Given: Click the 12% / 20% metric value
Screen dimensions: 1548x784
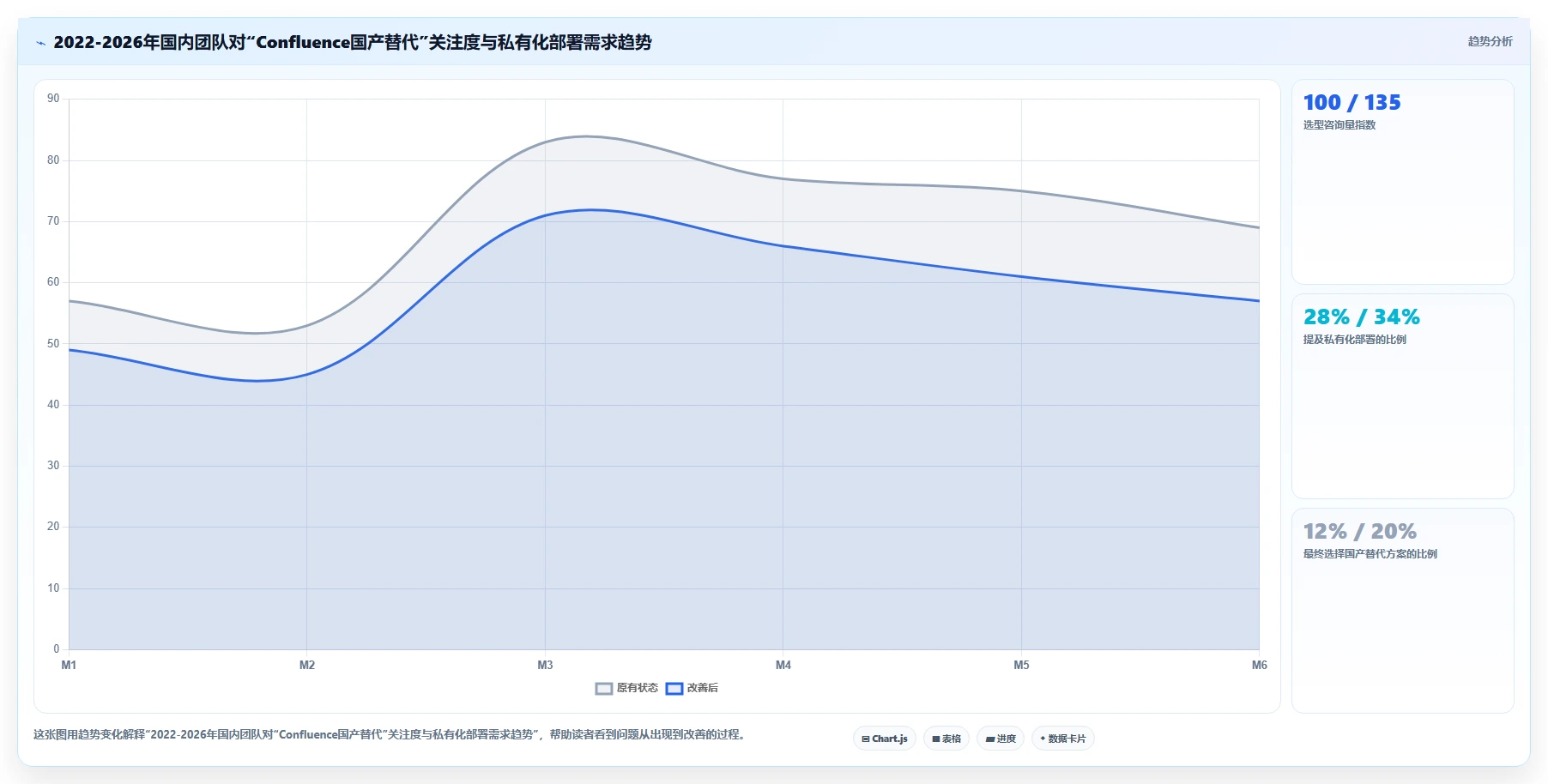Looking at the screenshot, I should (x=1359, y=532).
